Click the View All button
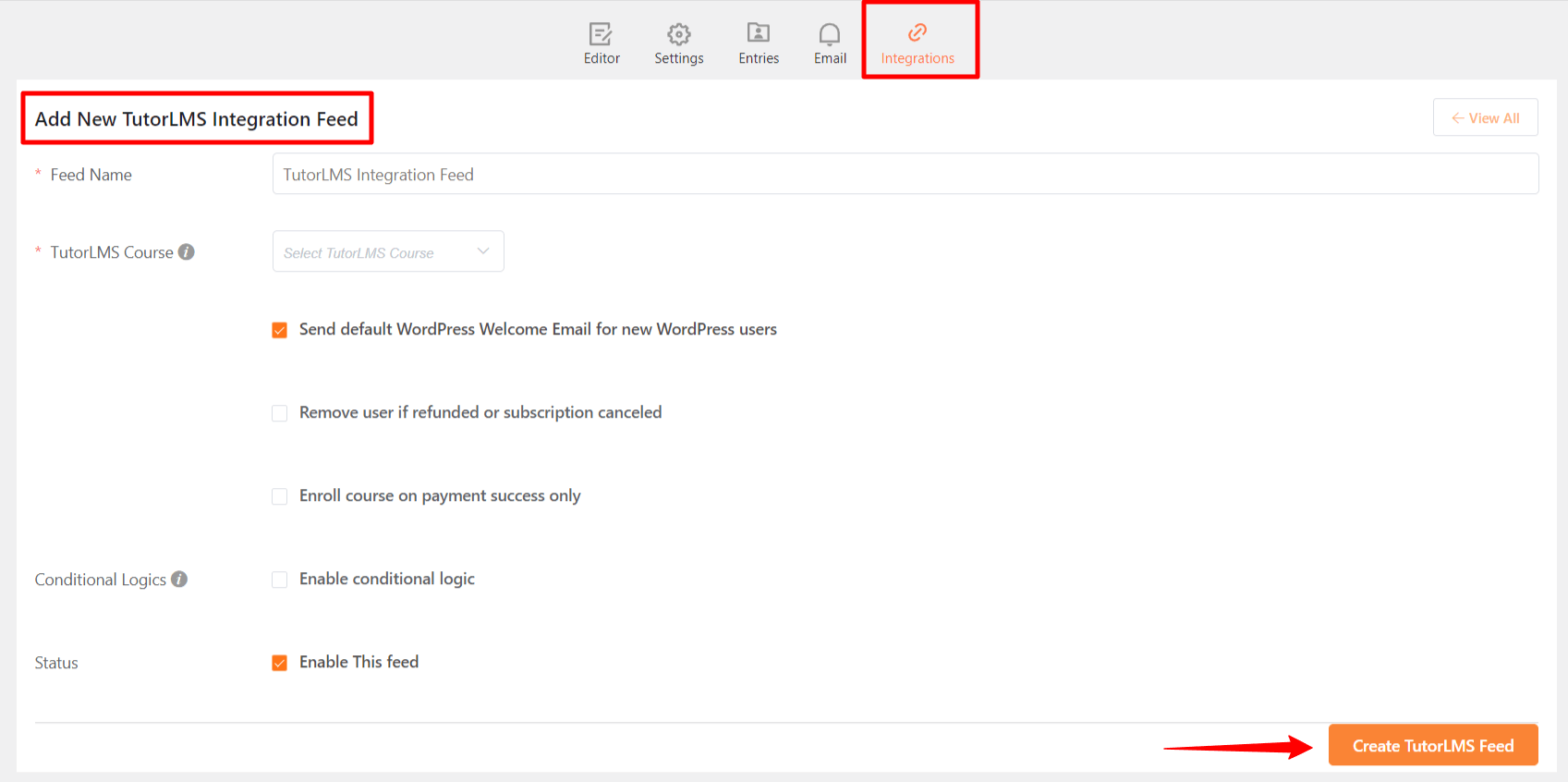Image resolution: width=1568 pixels, height=782 pixels. (x=1486, y=117)
